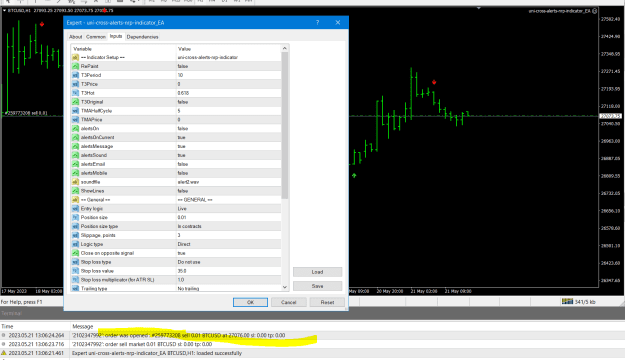The width and height of the screenshot is (625, 360).
Task: Click the help question mark in dialog title bar
Action: (317, 23)
